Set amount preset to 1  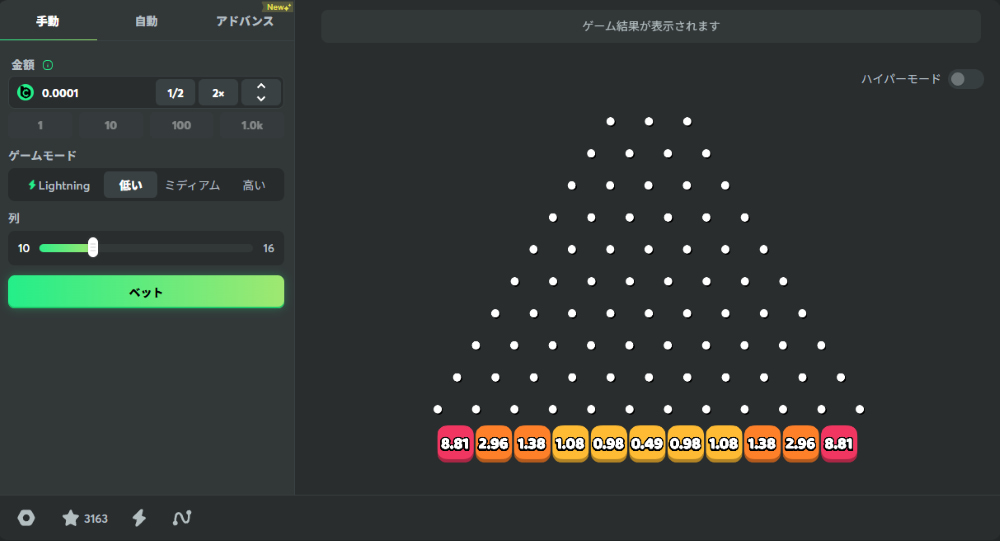pos(40,126)
